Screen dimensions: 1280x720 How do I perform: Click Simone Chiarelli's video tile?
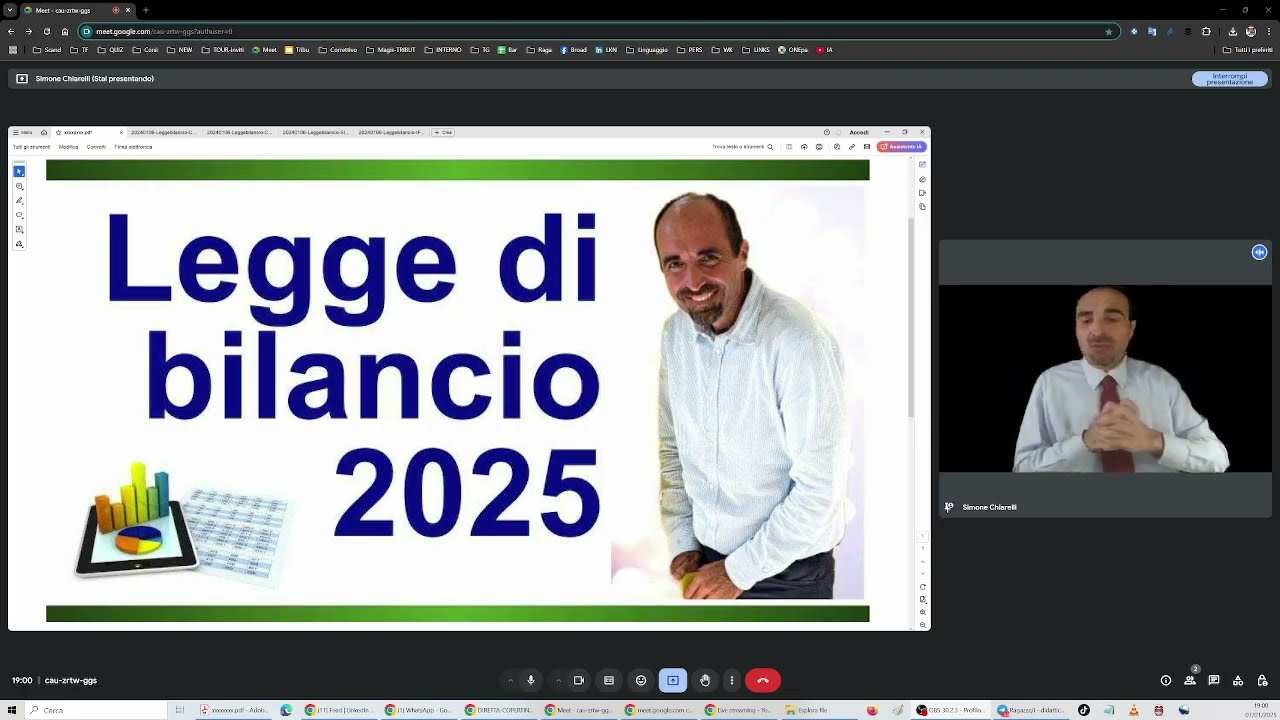(1105, 378)
